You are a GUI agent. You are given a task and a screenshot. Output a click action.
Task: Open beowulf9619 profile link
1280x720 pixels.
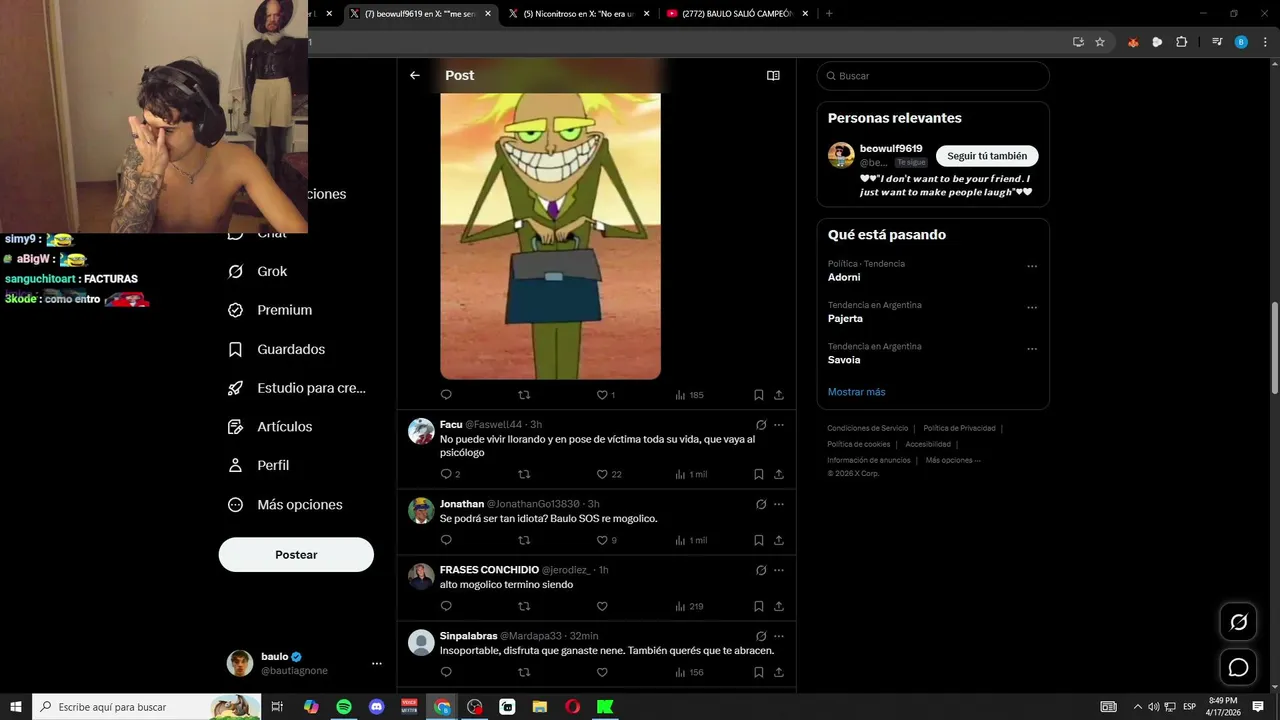(x=891, y=149)
